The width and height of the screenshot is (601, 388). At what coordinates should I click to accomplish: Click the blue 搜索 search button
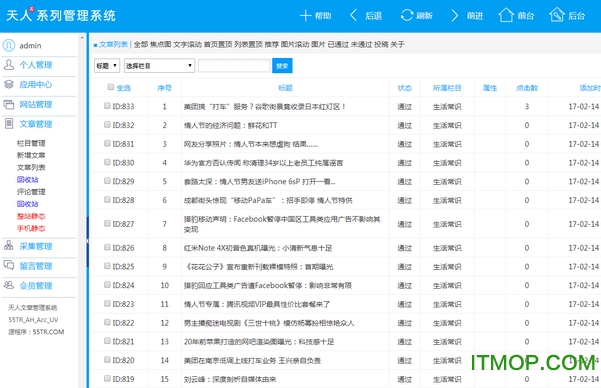(x=282, y=66)
